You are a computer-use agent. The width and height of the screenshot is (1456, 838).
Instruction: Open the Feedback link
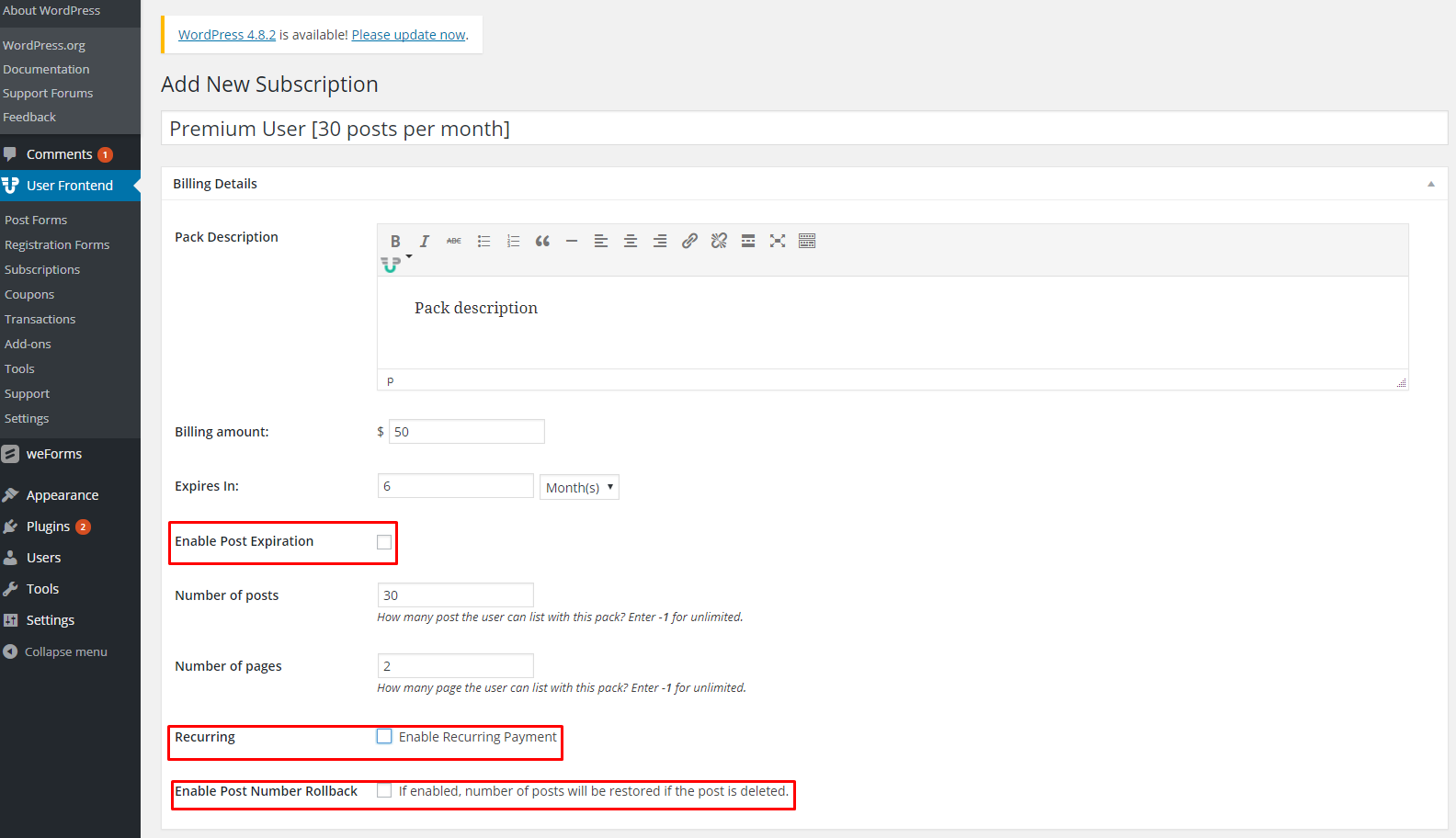pyautogui.click(x=29, y=118)
